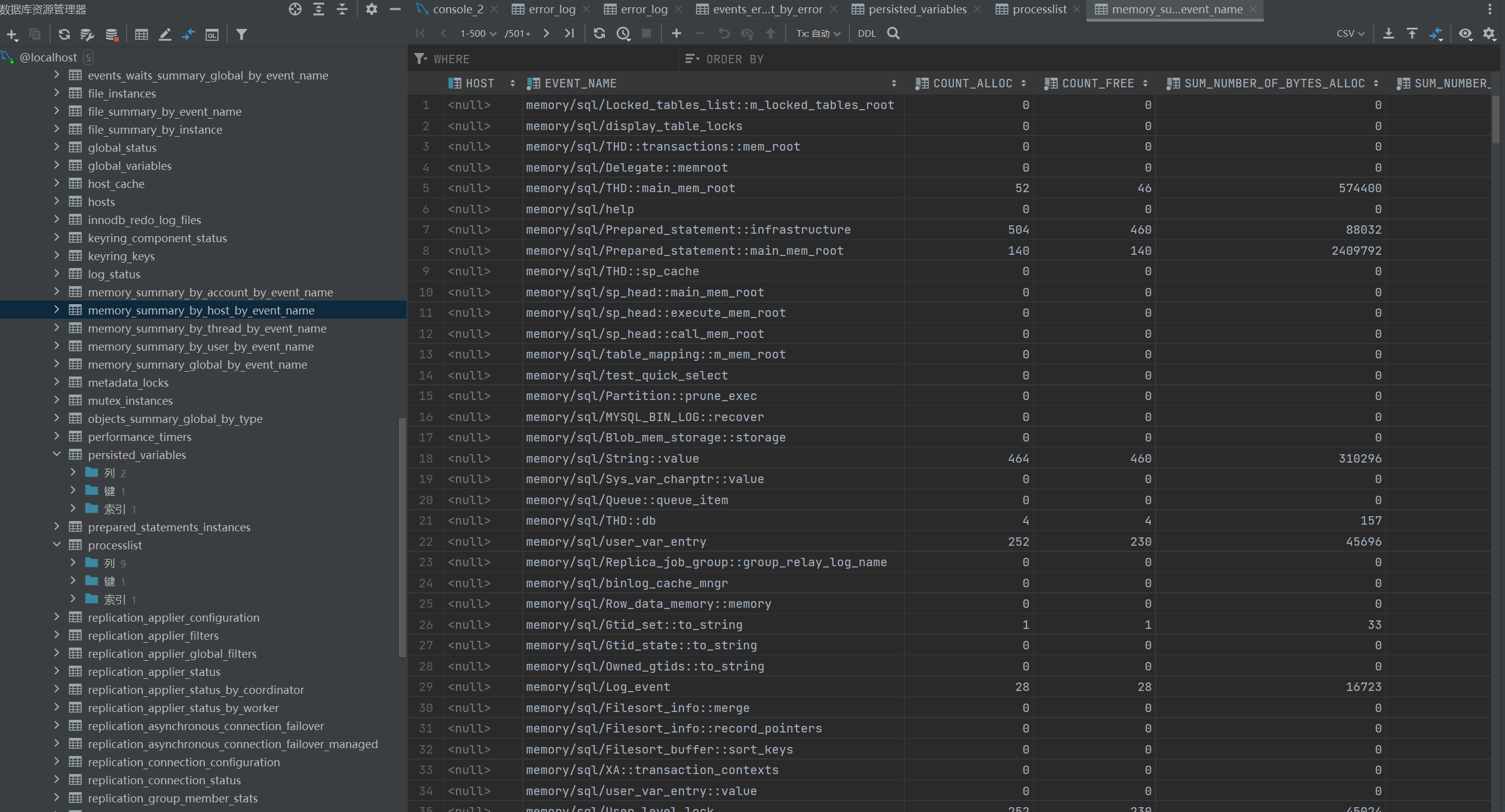
Task: Open the data source properties wrench icon
Action: 87,34
